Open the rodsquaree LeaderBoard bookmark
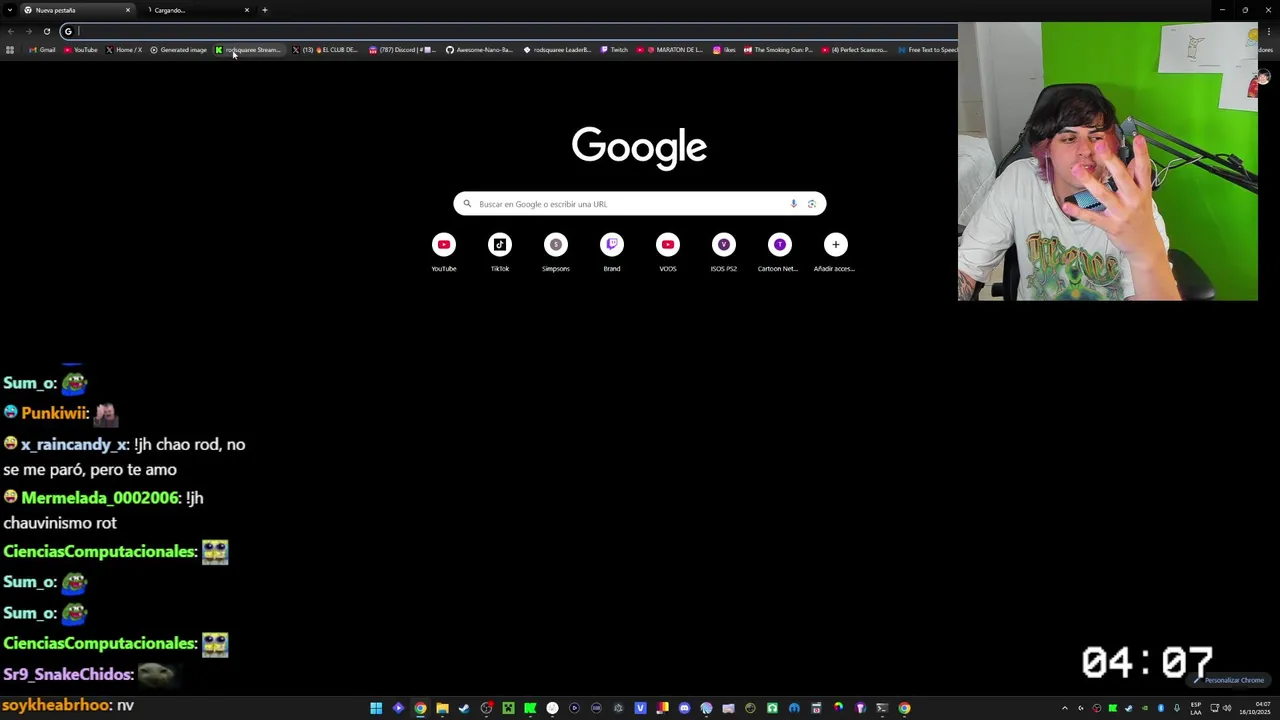The image size is (1280, 720). (x=558, y=50)
